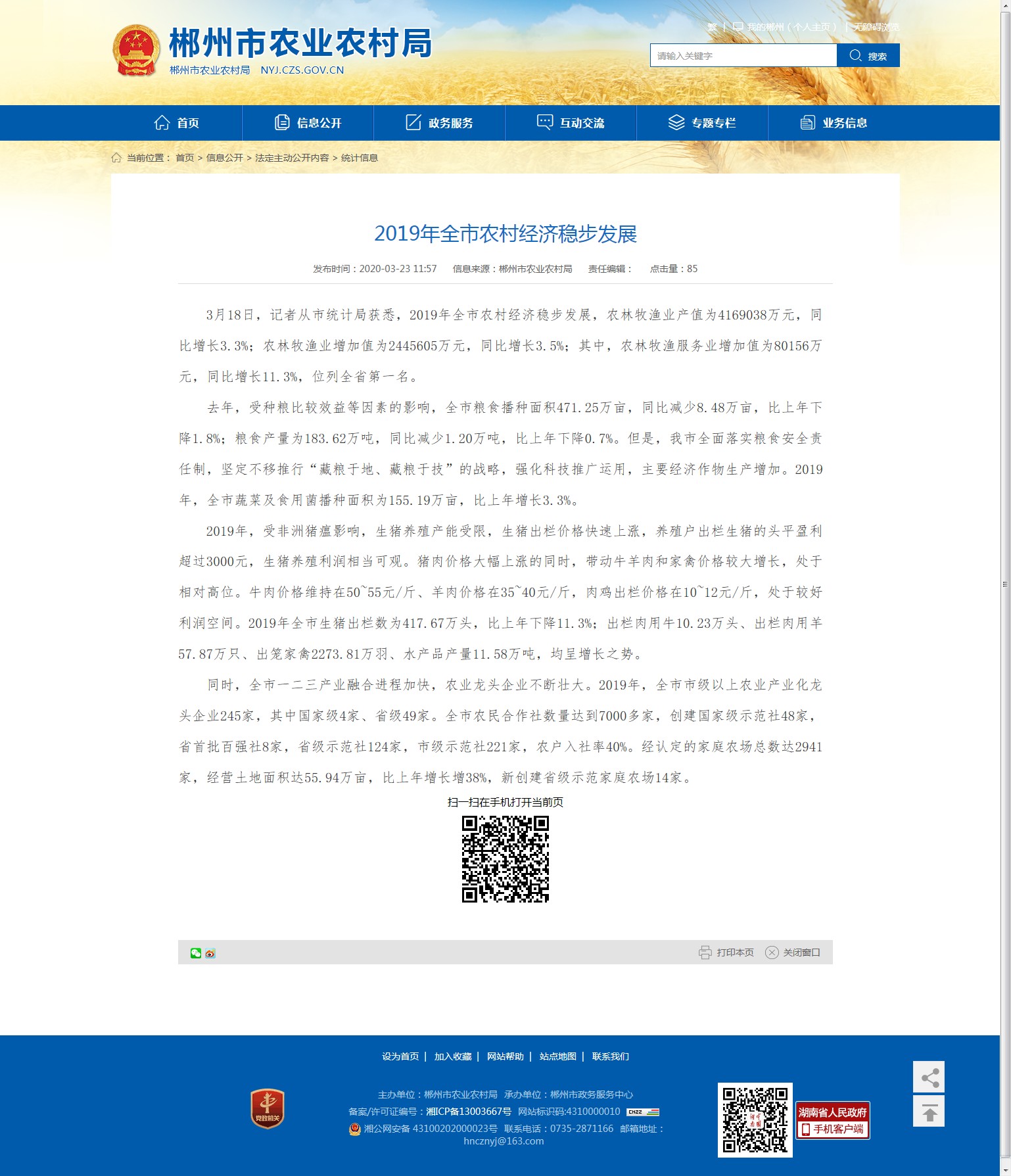Open 湘ICP备13003667号 record link
Image resolution: width=1011 pixels, height=1176 pixels.
tap(469, 1112)
